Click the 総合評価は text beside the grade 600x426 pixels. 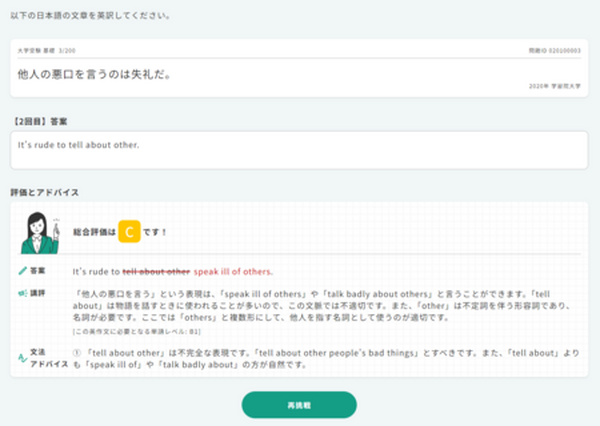pos(92,232)
